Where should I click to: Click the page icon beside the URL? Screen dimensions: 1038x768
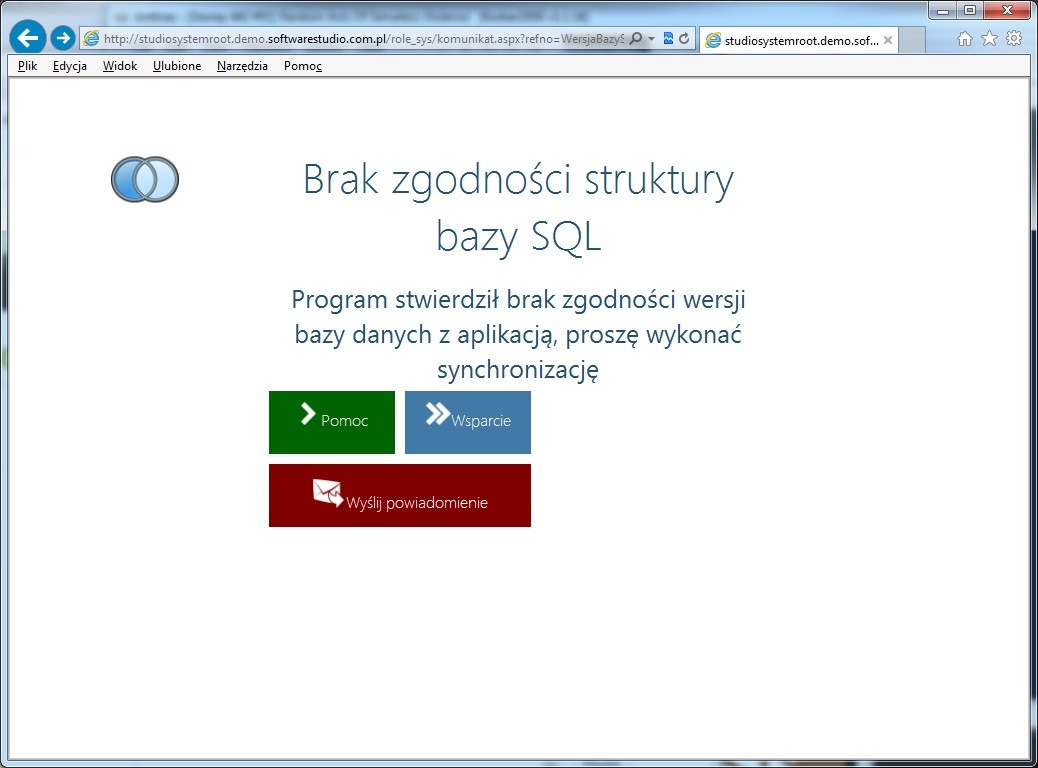point(91,38)
